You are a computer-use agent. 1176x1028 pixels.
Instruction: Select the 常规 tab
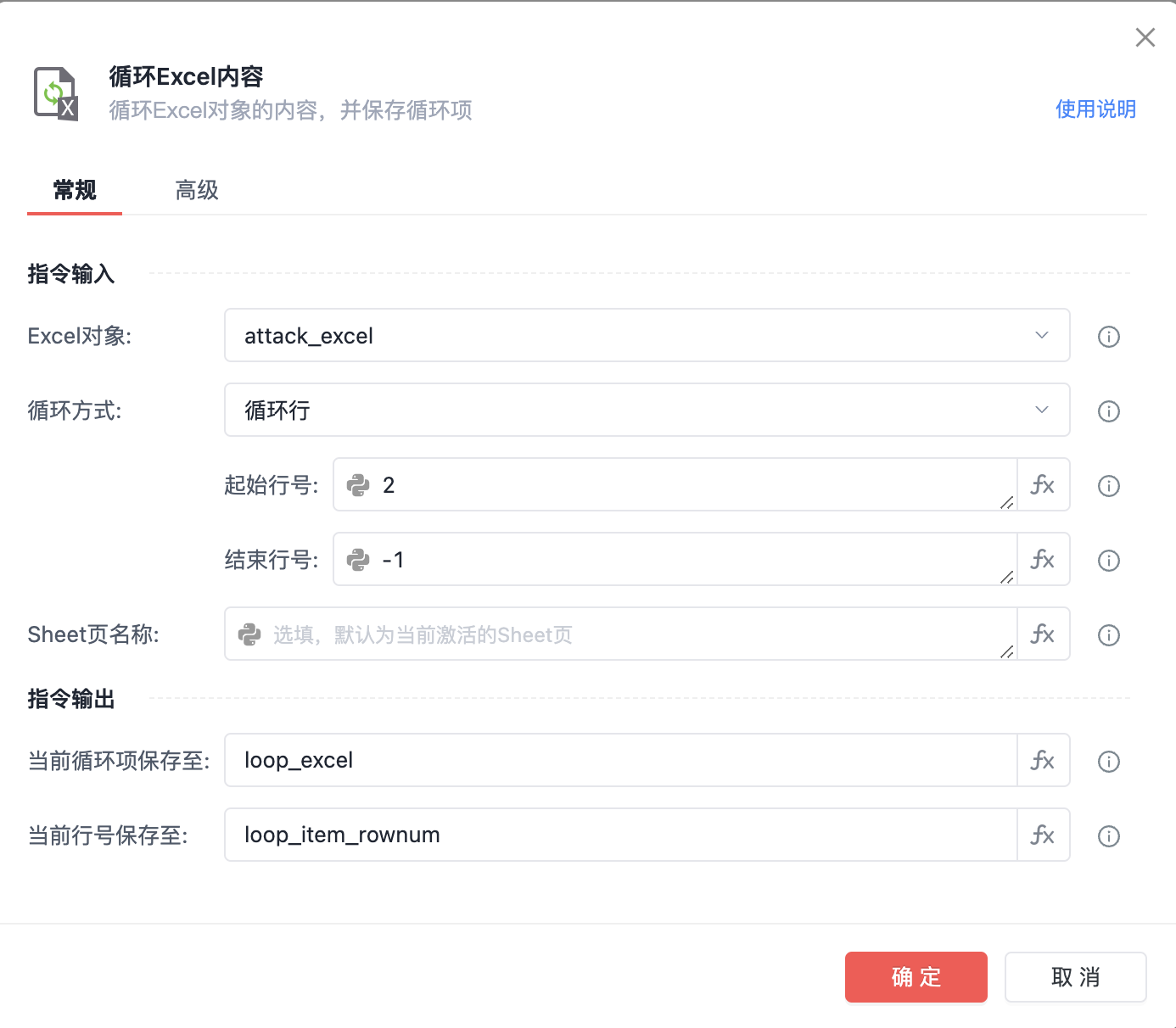coord(74,190)
